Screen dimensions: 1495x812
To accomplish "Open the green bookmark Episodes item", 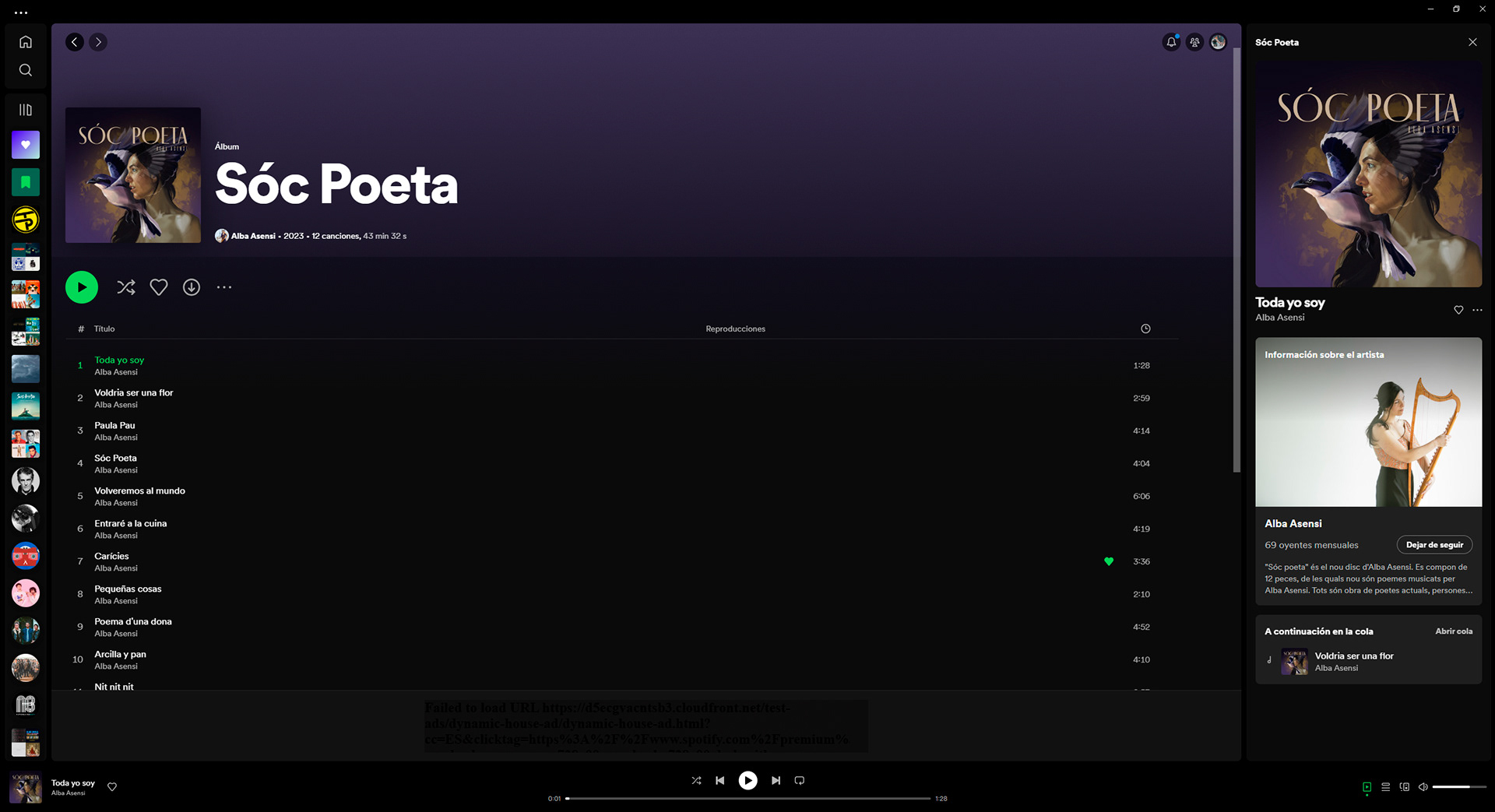I will (26, 182).
